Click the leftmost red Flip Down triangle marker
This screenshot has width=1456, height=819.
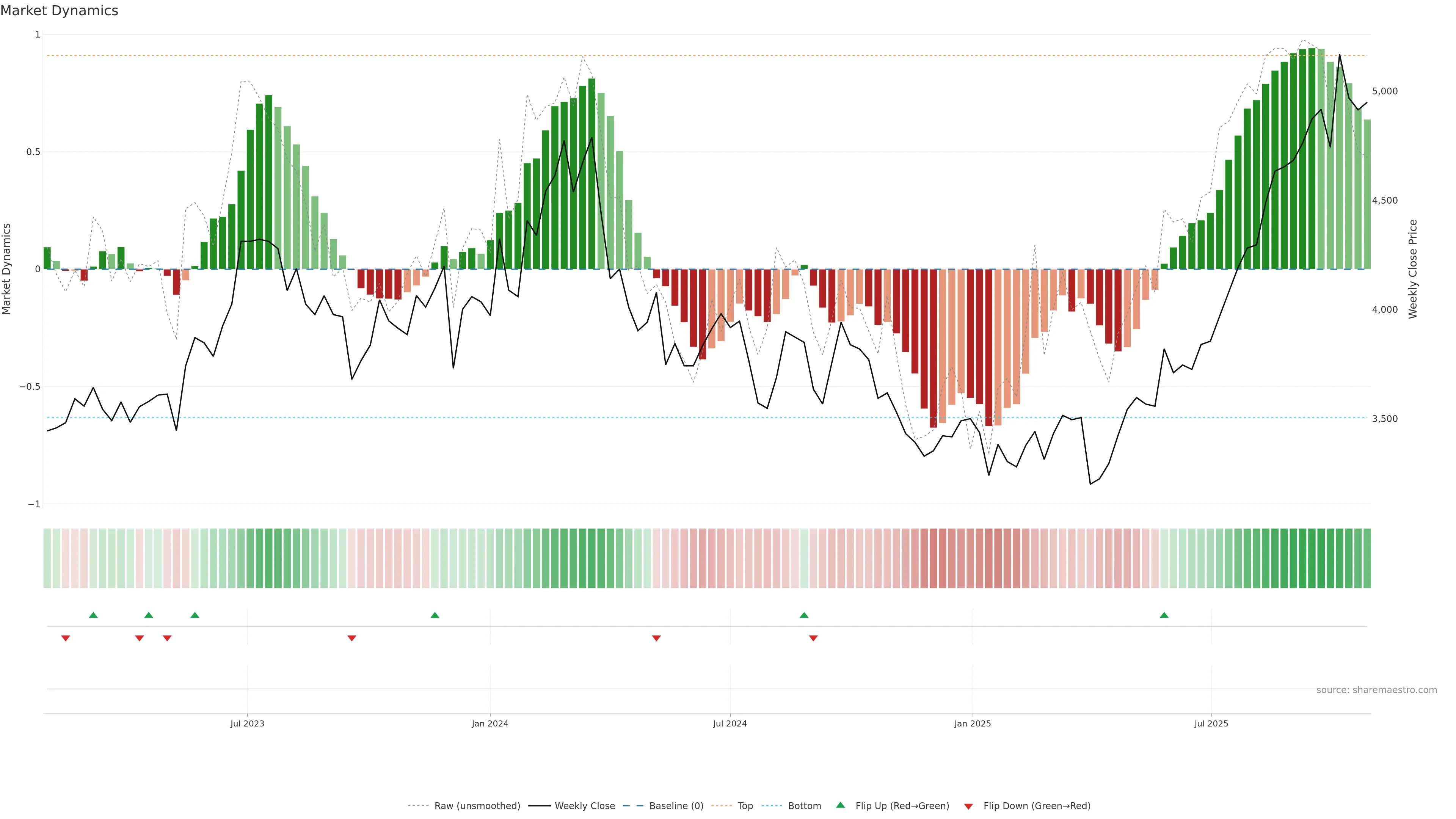66,638
